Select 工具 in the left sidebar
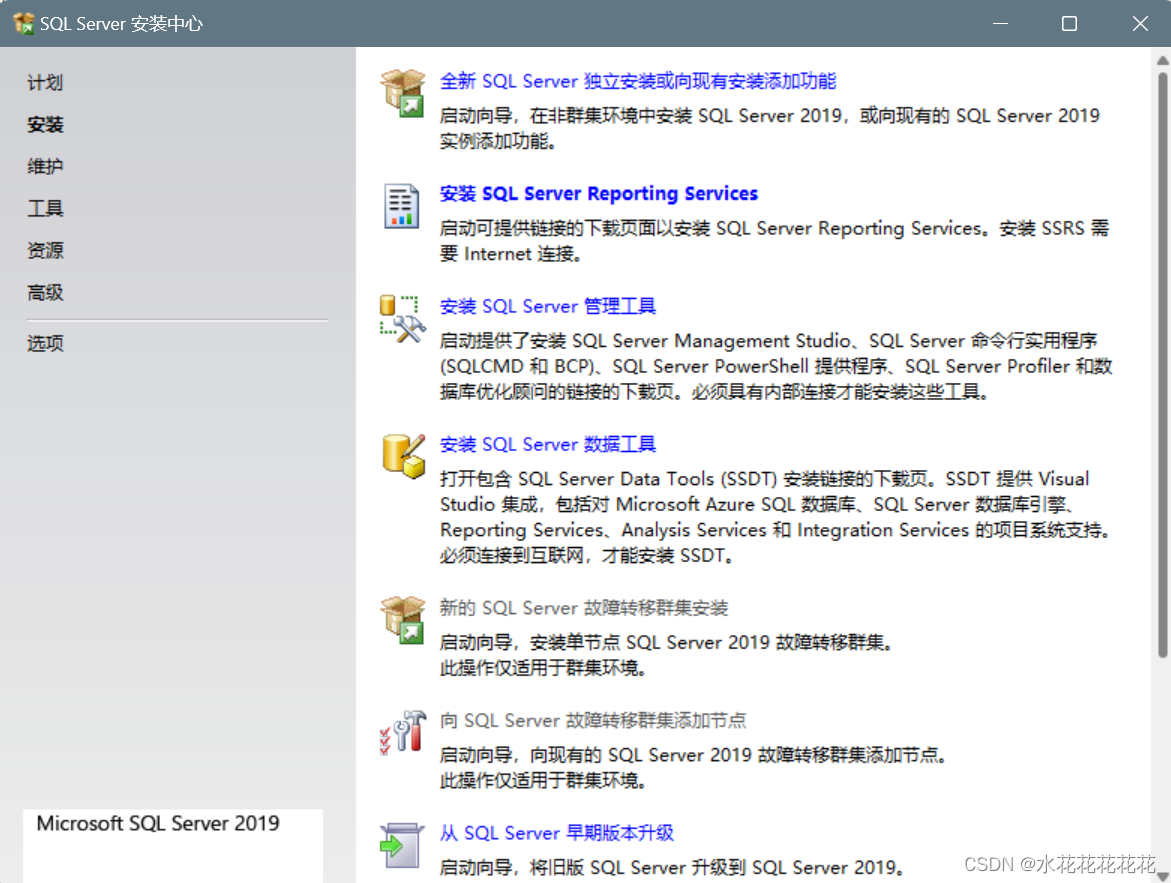Viewport: 1171px width, 883px height. point(45,208)
